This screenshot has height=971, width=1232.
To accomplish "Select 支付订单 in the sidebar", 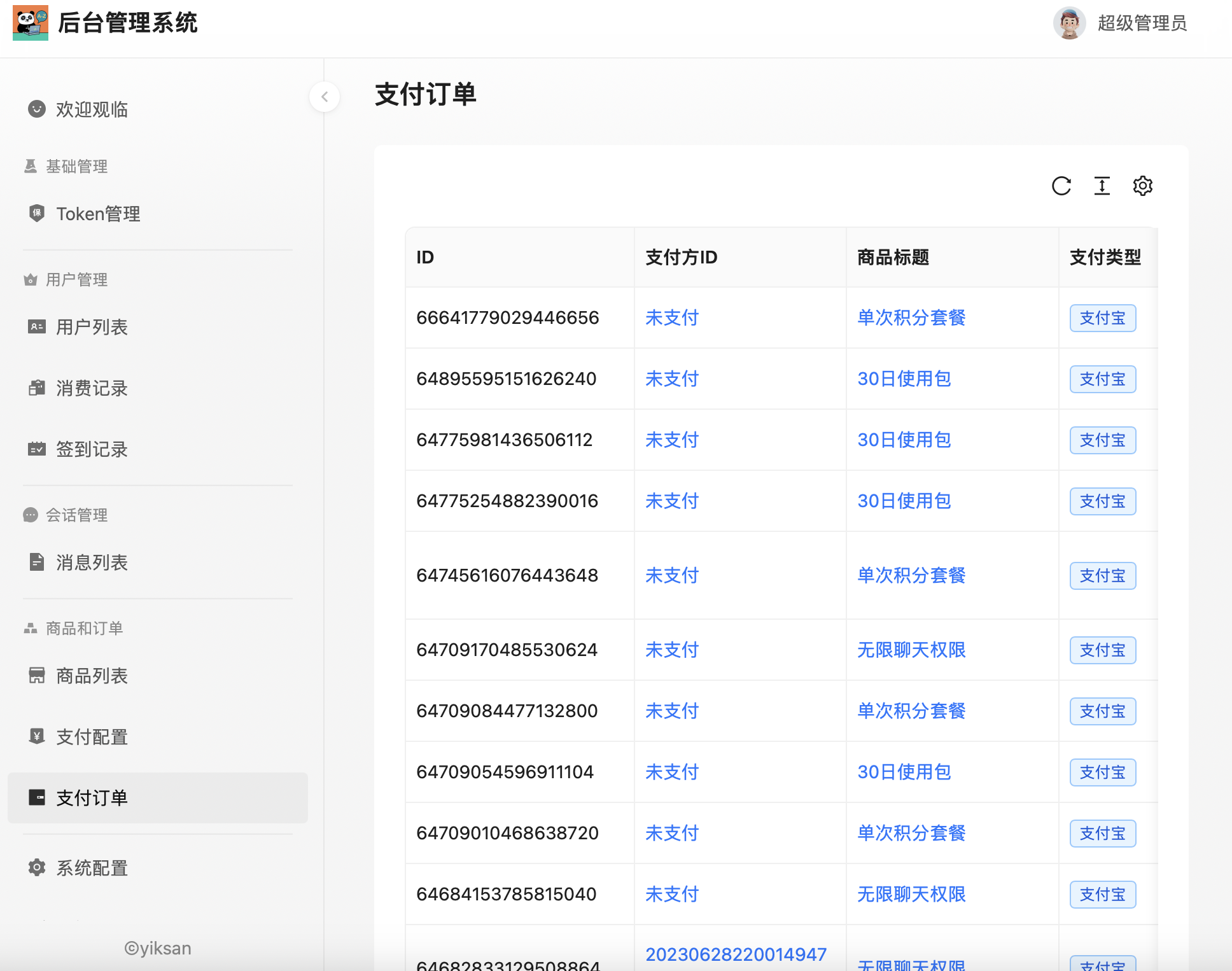I will pos(158,798).
